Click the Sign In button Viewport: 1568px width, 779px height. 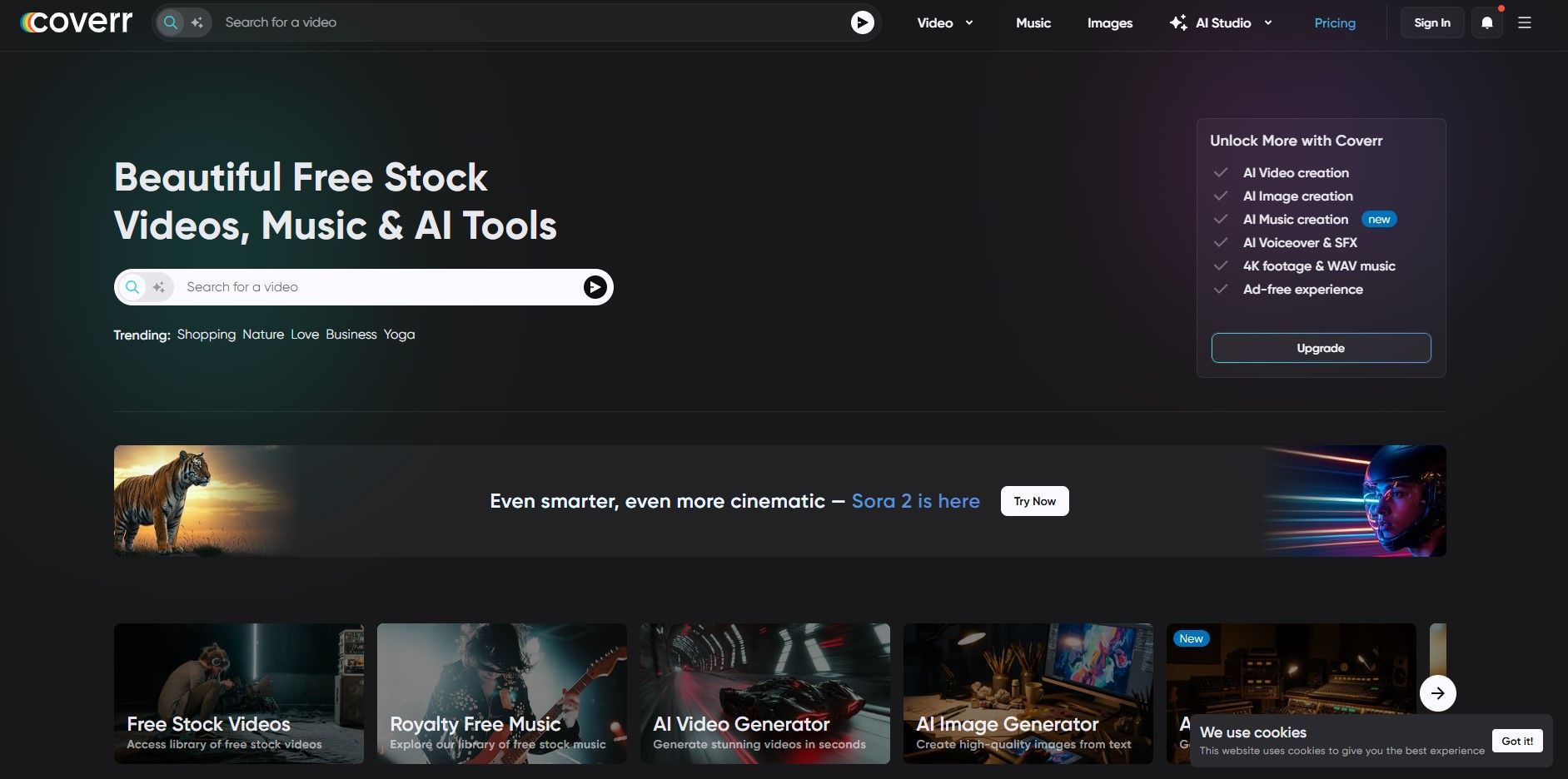tap(1432, 23)
